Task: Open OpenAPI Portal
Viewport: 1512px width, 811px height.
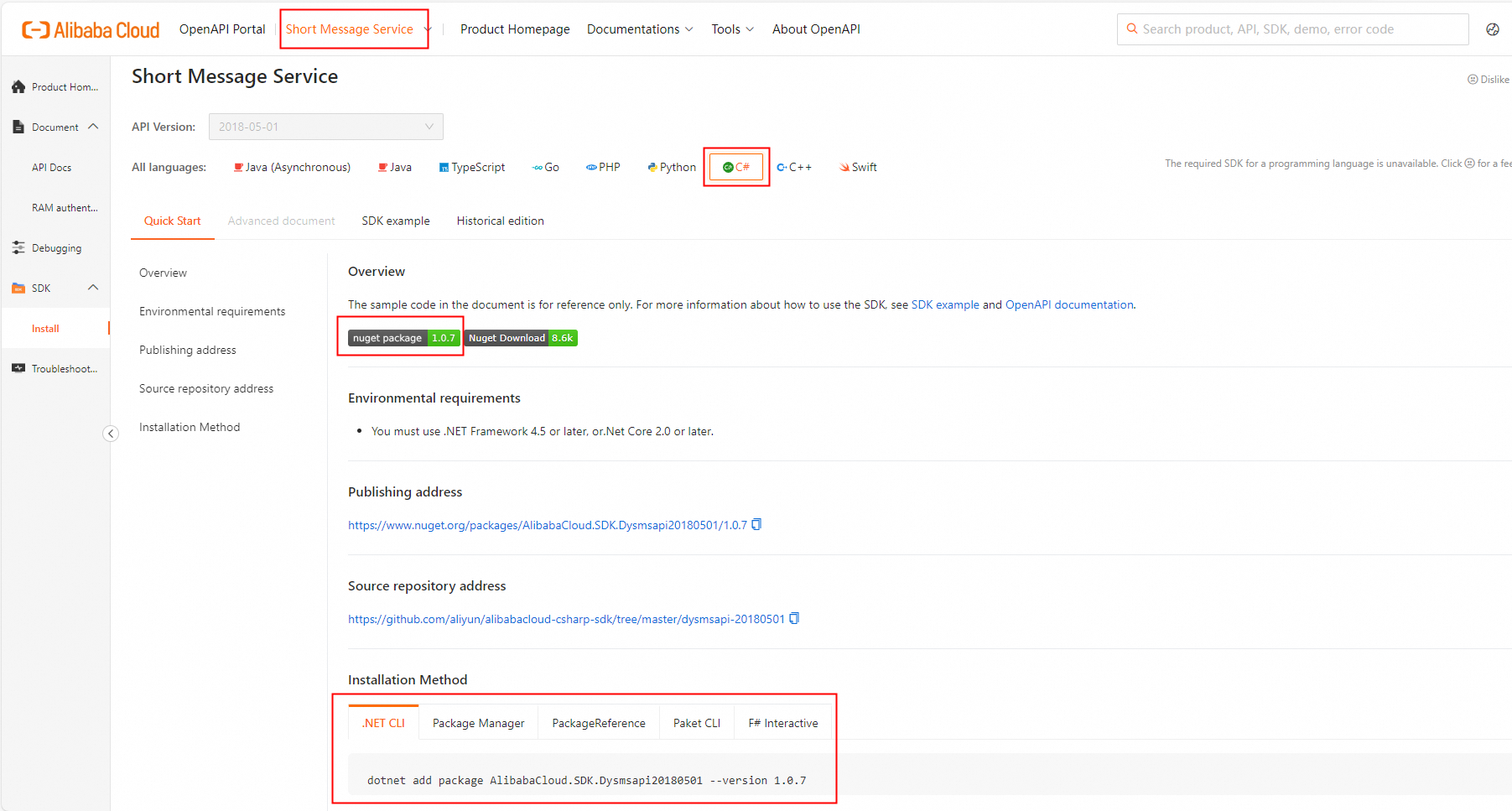Action: [222, 29]
